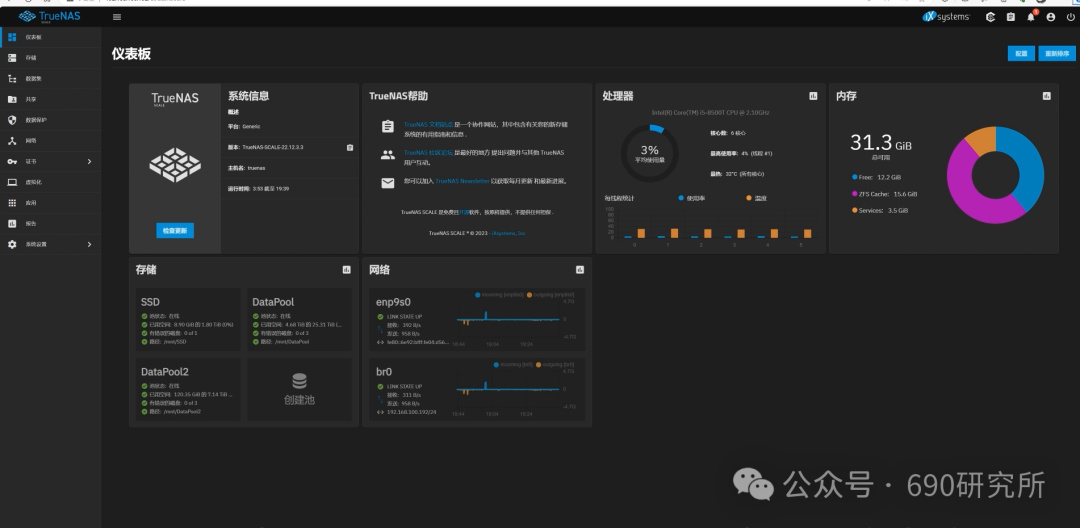Click the 3% average CPU usage gauge

click(x=650, y=154)
